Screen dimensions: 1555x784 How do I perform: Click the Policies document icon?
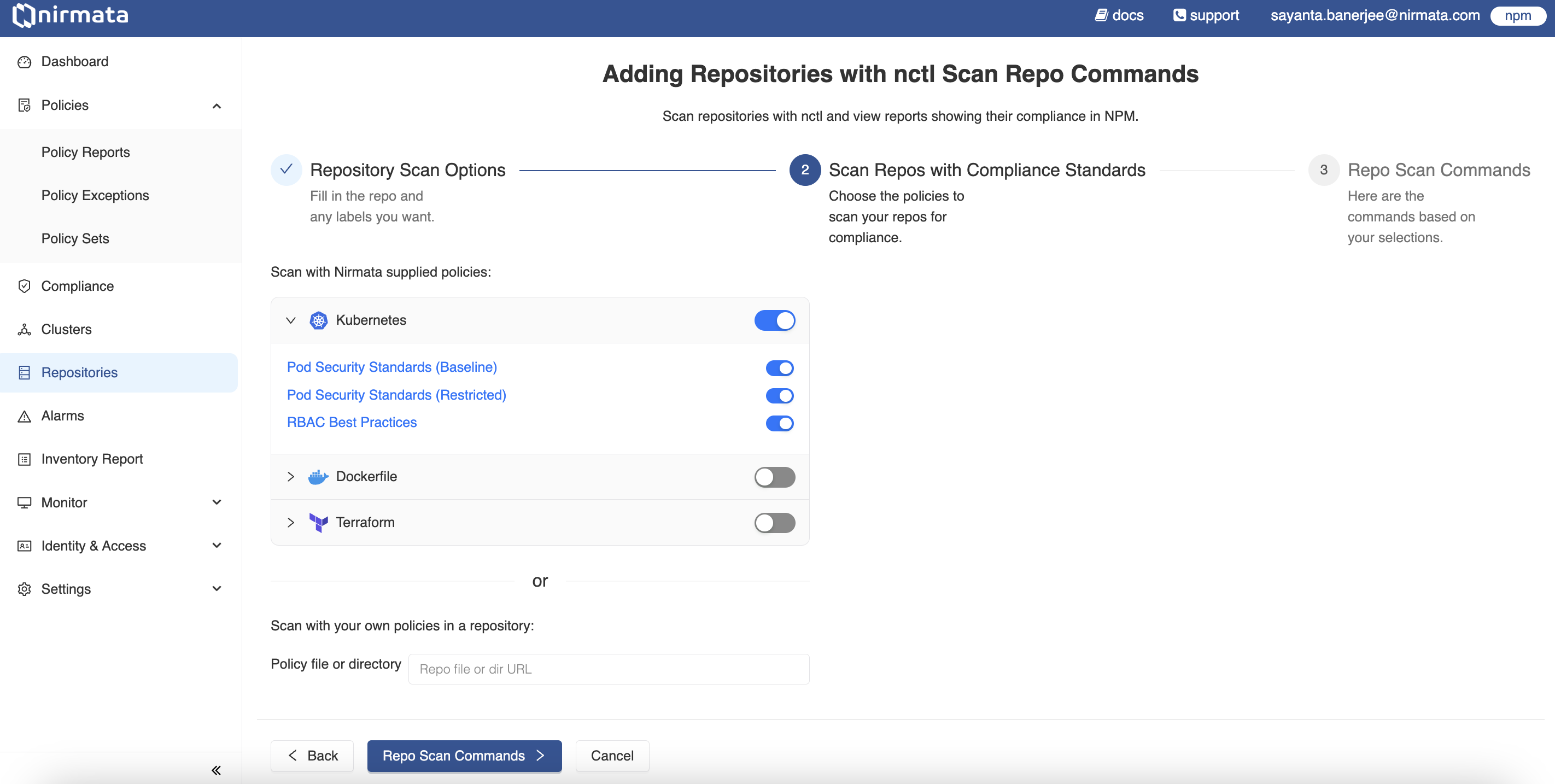pyautogui.click(x=24, y=106)
